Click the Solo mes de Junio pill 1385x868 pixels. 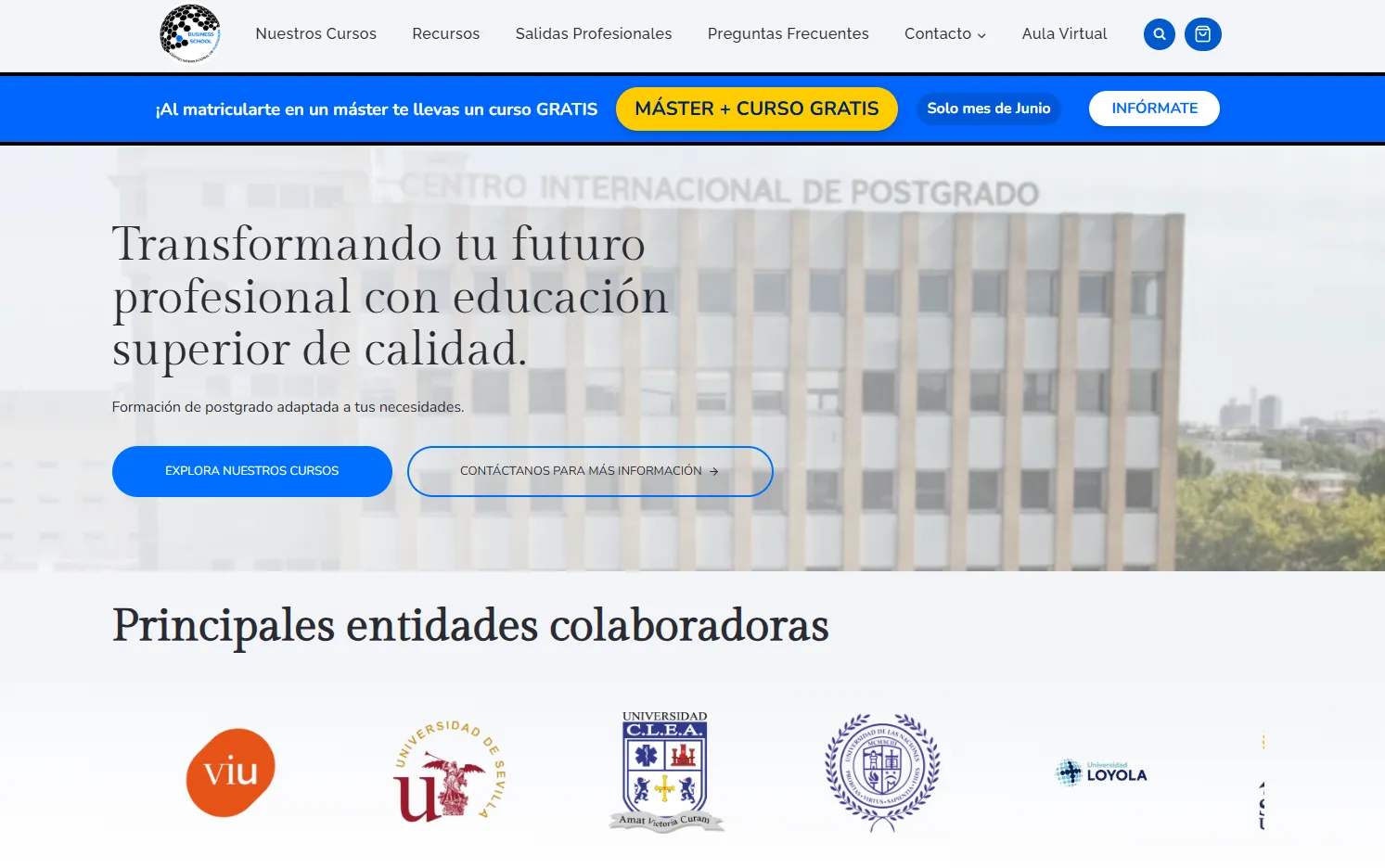click(x=989, y=108)
